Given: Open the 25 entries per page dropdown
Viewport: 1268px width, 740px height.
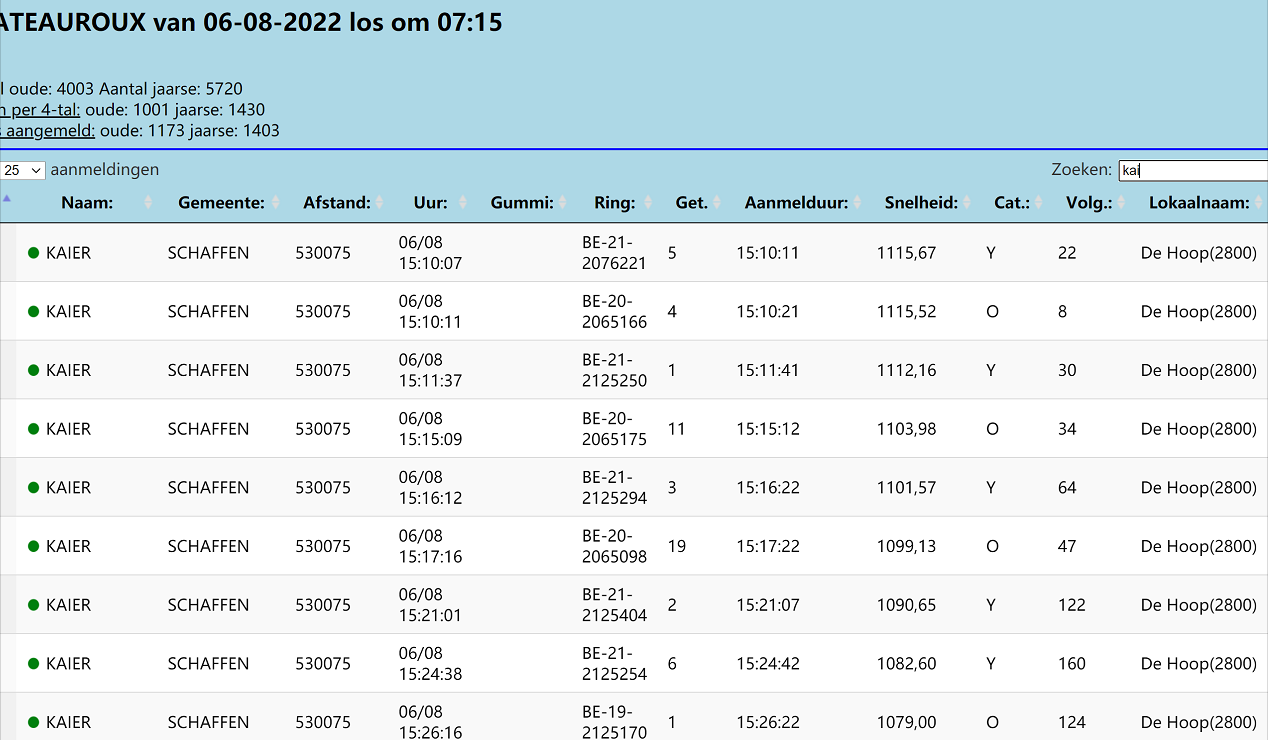Looking at the screenshot, I should pos(23,170).
